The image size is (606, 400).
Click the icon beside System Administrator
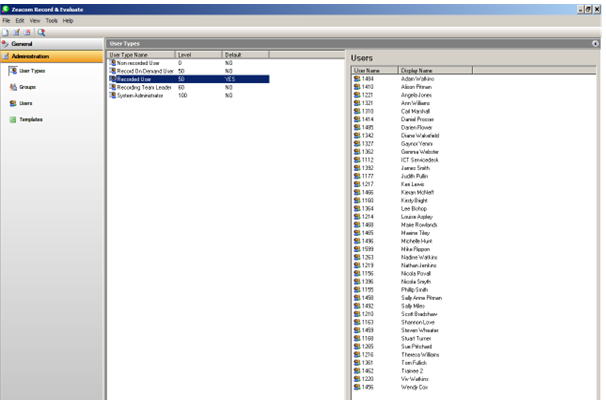[113, 95]
